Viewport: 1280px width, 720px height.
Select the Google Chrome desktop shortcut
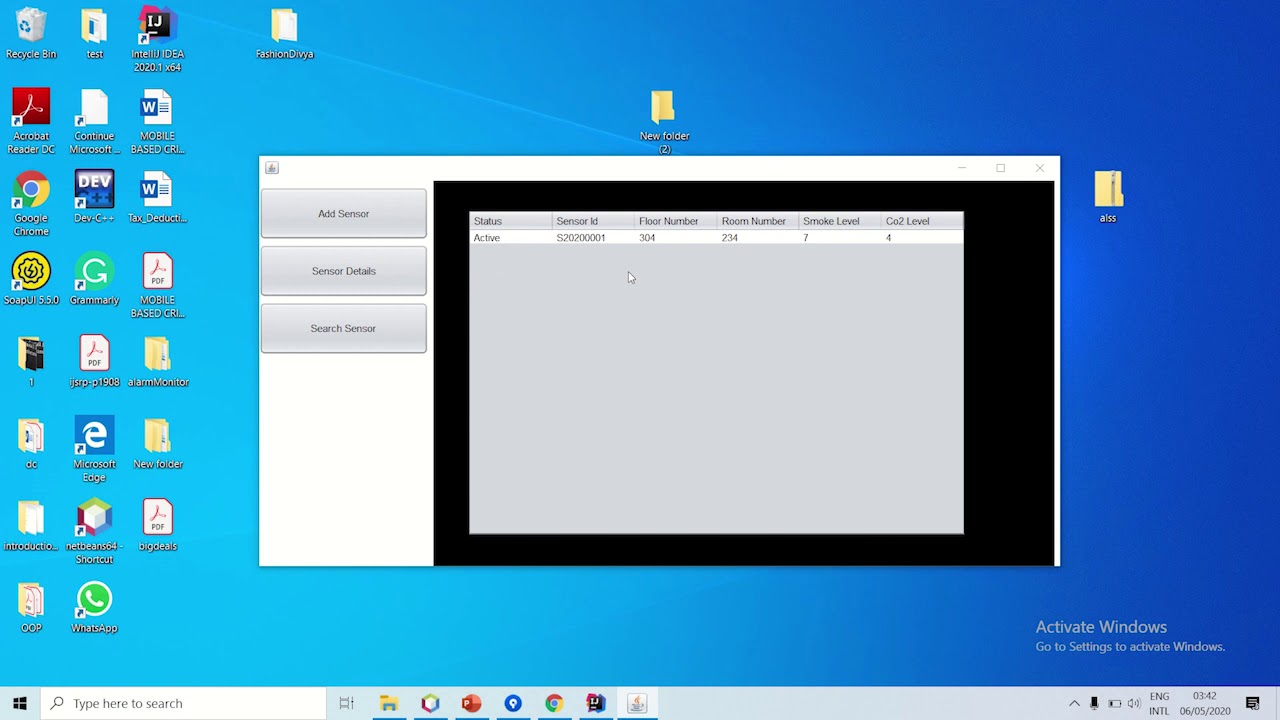tap(31, 204)
